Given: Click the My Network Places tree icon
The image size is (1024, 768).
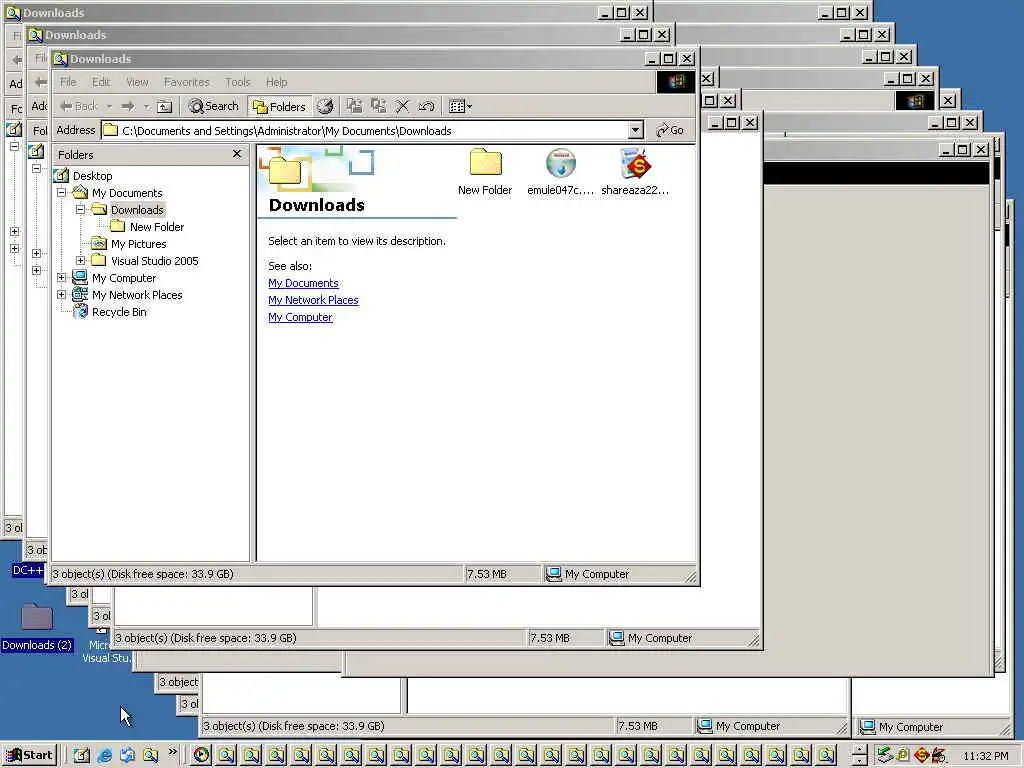Looking at the screenshot, I should coord(80,295).
